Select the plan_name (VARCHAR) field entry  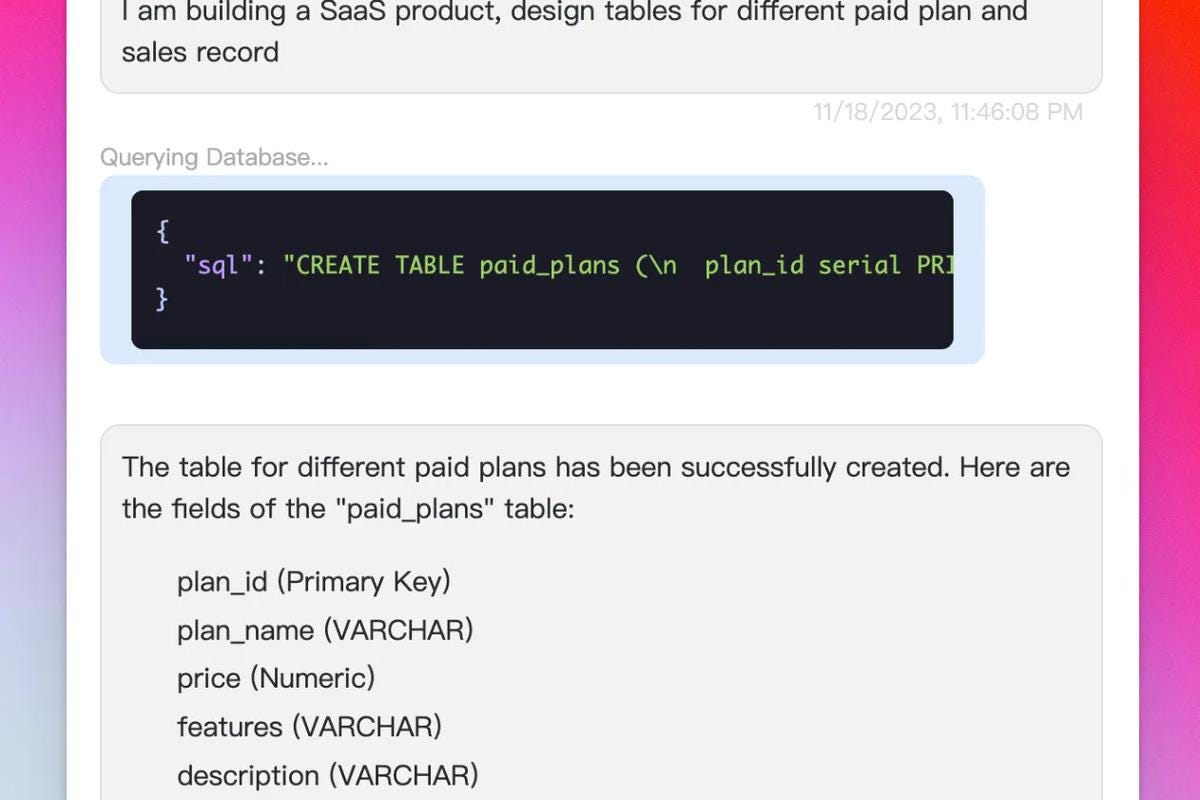pos(325,630)
